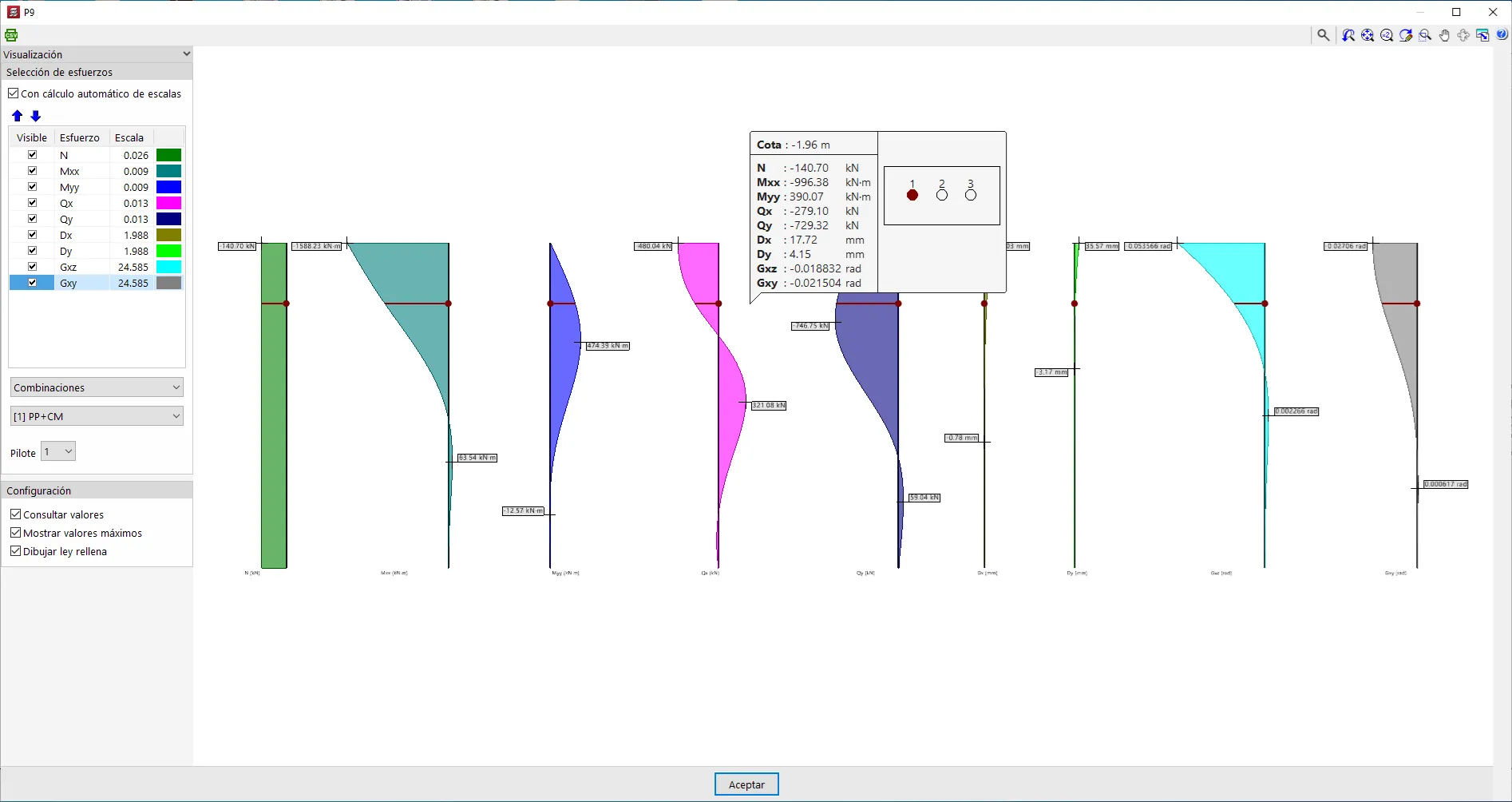Open blue color swatch for Myy
Screen dimensions: 1512x802
click(168, 187)
